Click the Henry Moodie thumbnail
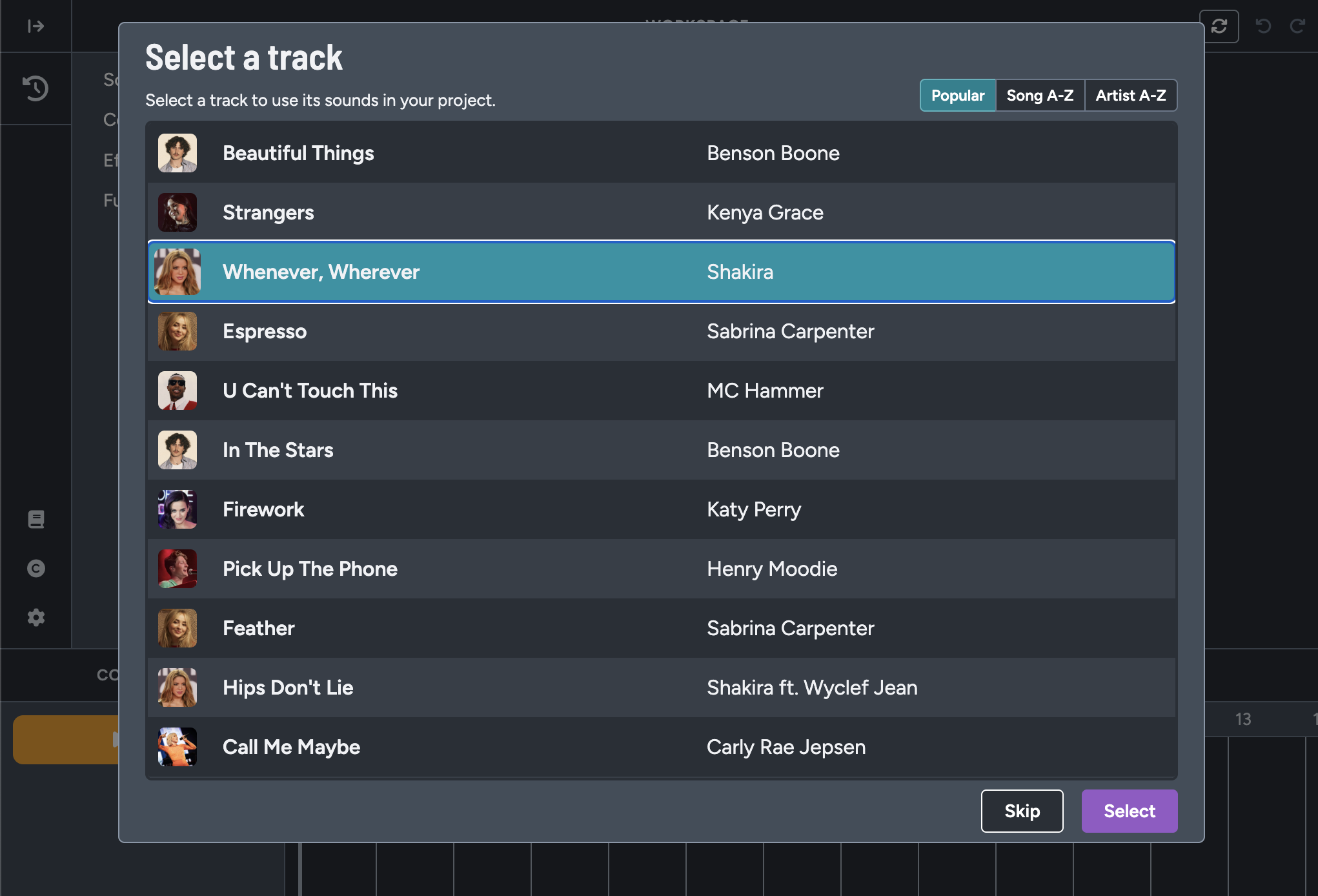Screen dimensions: 1318x896 coord(177,569)
